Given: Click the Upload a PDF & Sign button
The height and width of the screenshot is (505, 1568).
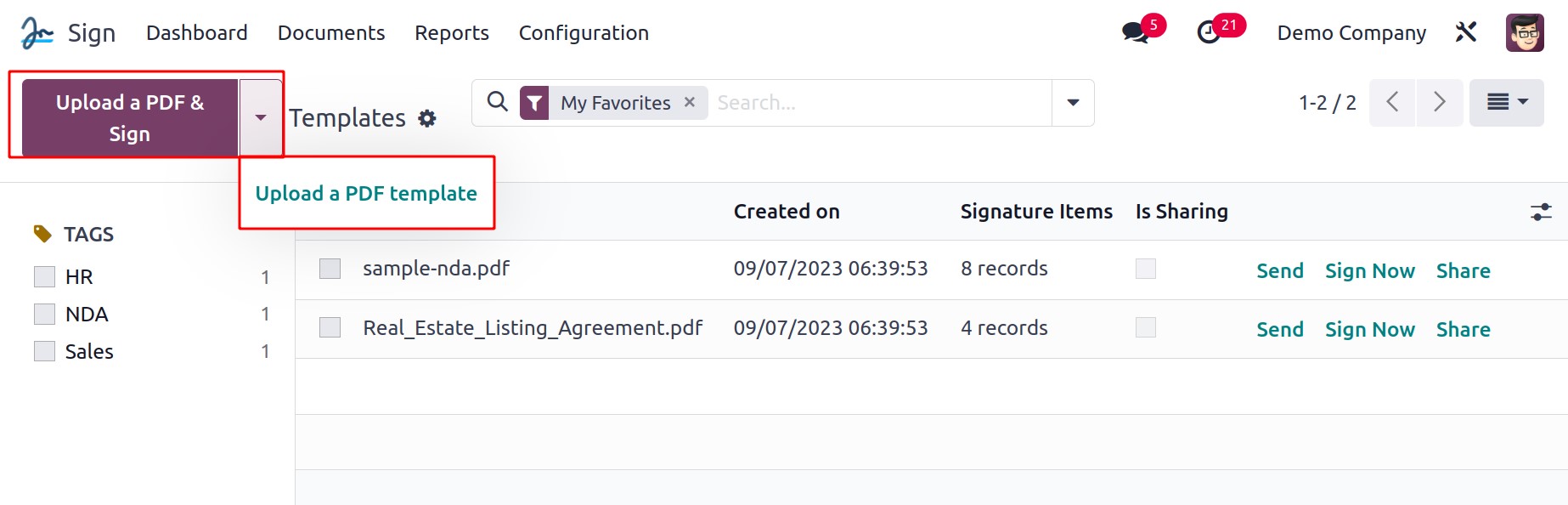Looking at the screenshot, I should (x=130, y=117).
